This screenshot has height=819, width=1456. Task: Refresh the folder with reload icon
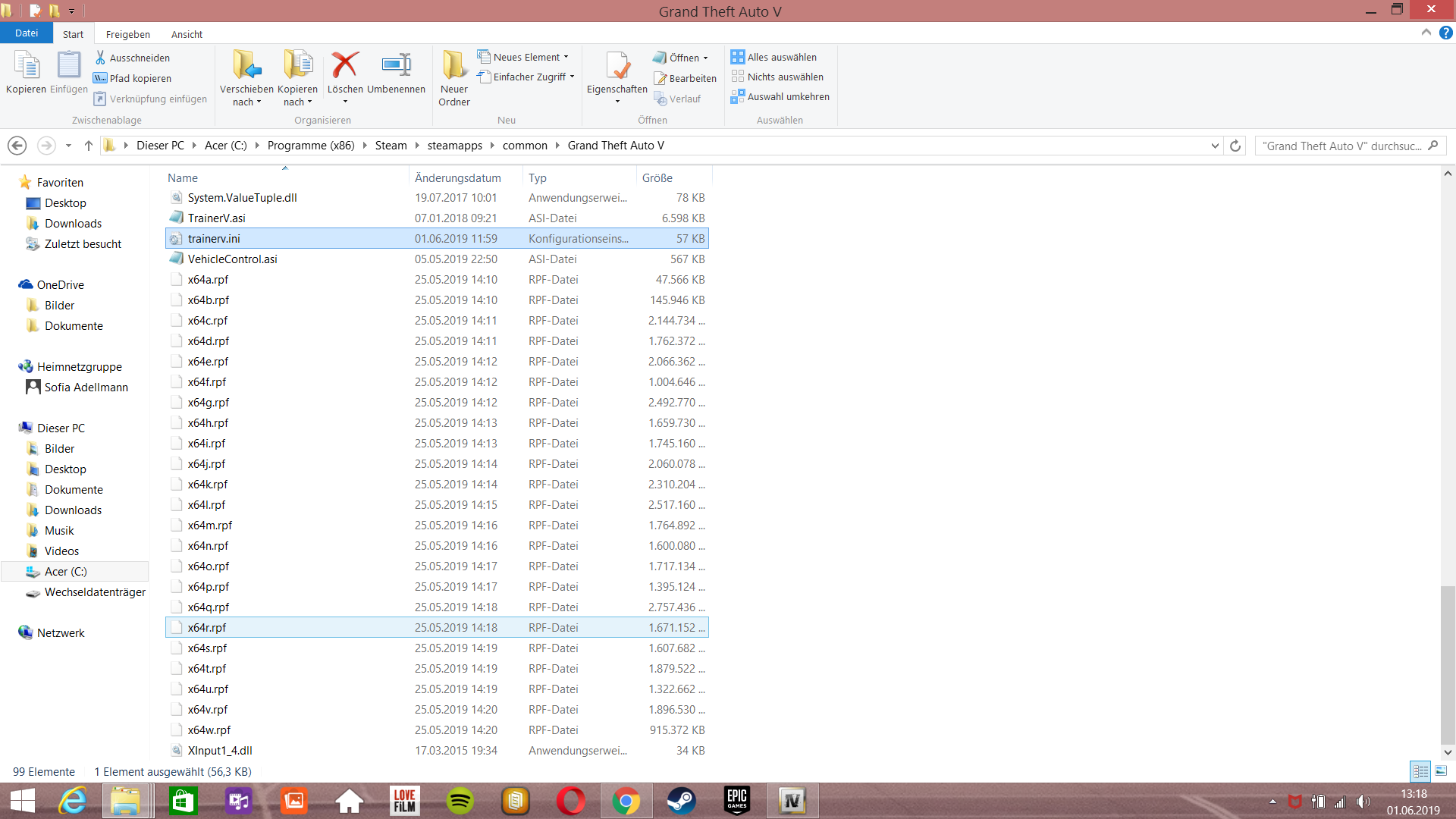click(x=1235, y=146)
